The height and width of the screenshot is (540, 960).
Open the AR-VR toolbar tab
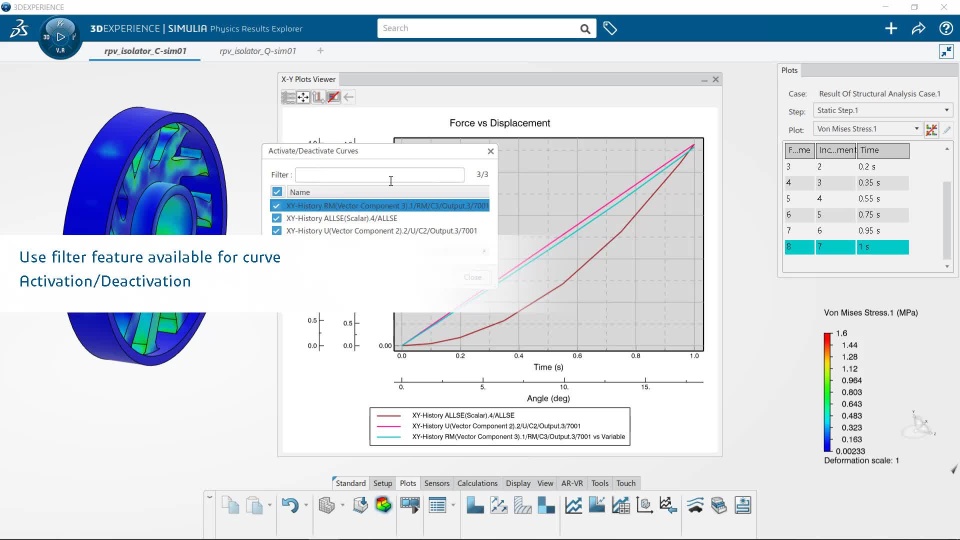point(572,483)
